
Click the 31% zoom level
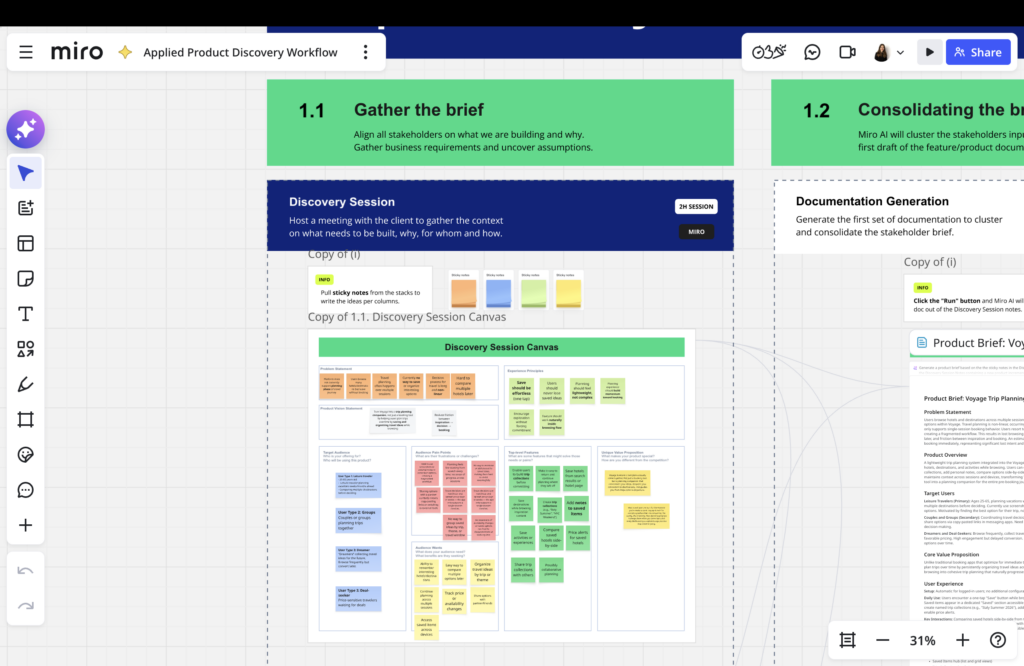[x=922, y=641]
